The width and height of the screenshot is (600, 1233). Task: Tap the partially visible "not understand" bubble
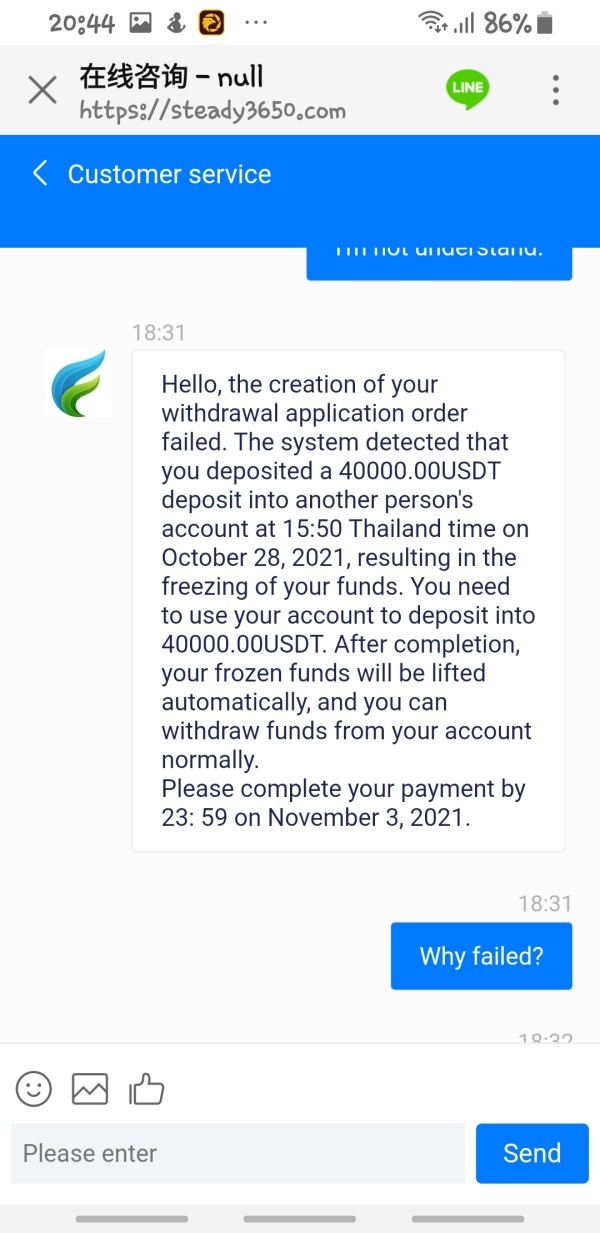pos(439,262)
